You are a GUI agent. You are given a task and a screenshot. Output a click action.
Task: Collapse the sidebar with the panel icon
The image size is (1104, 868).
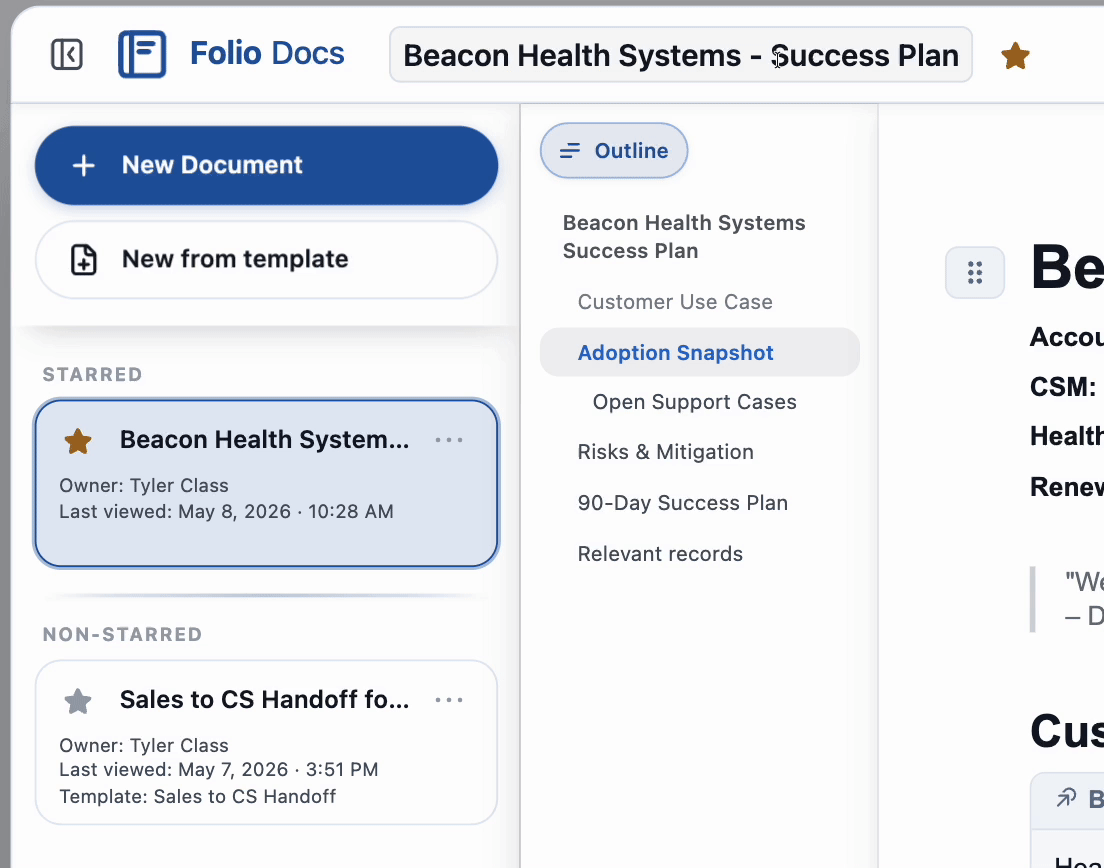67,54
